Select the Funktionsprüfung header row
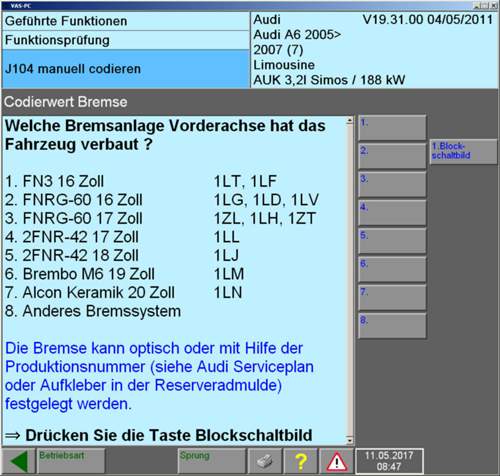The height and width of the screenshot is (476, 500). tap(126, 40)
